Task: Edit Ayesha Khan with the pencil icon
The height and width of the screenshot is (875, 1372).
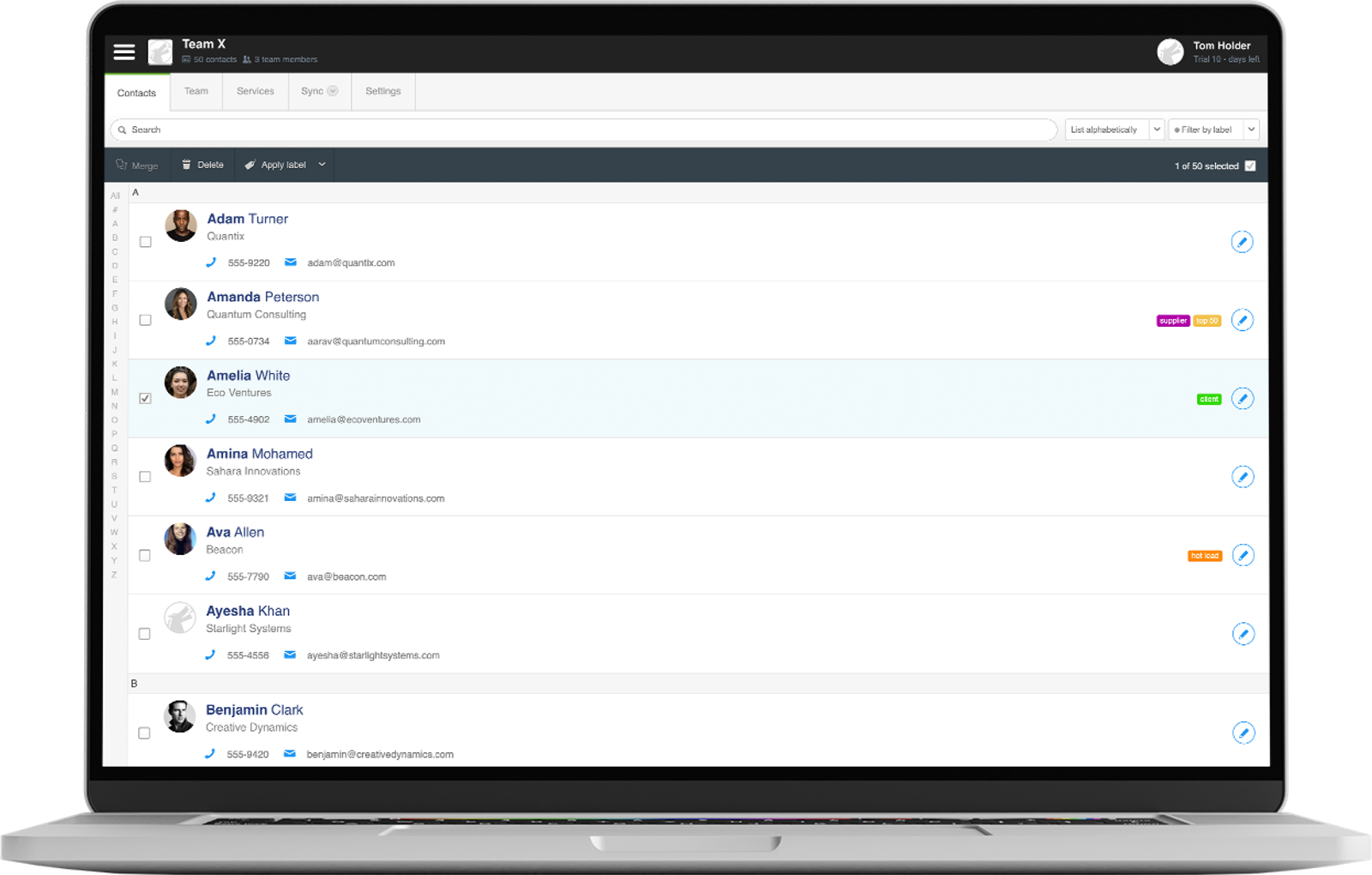Action: (1243, 634)
